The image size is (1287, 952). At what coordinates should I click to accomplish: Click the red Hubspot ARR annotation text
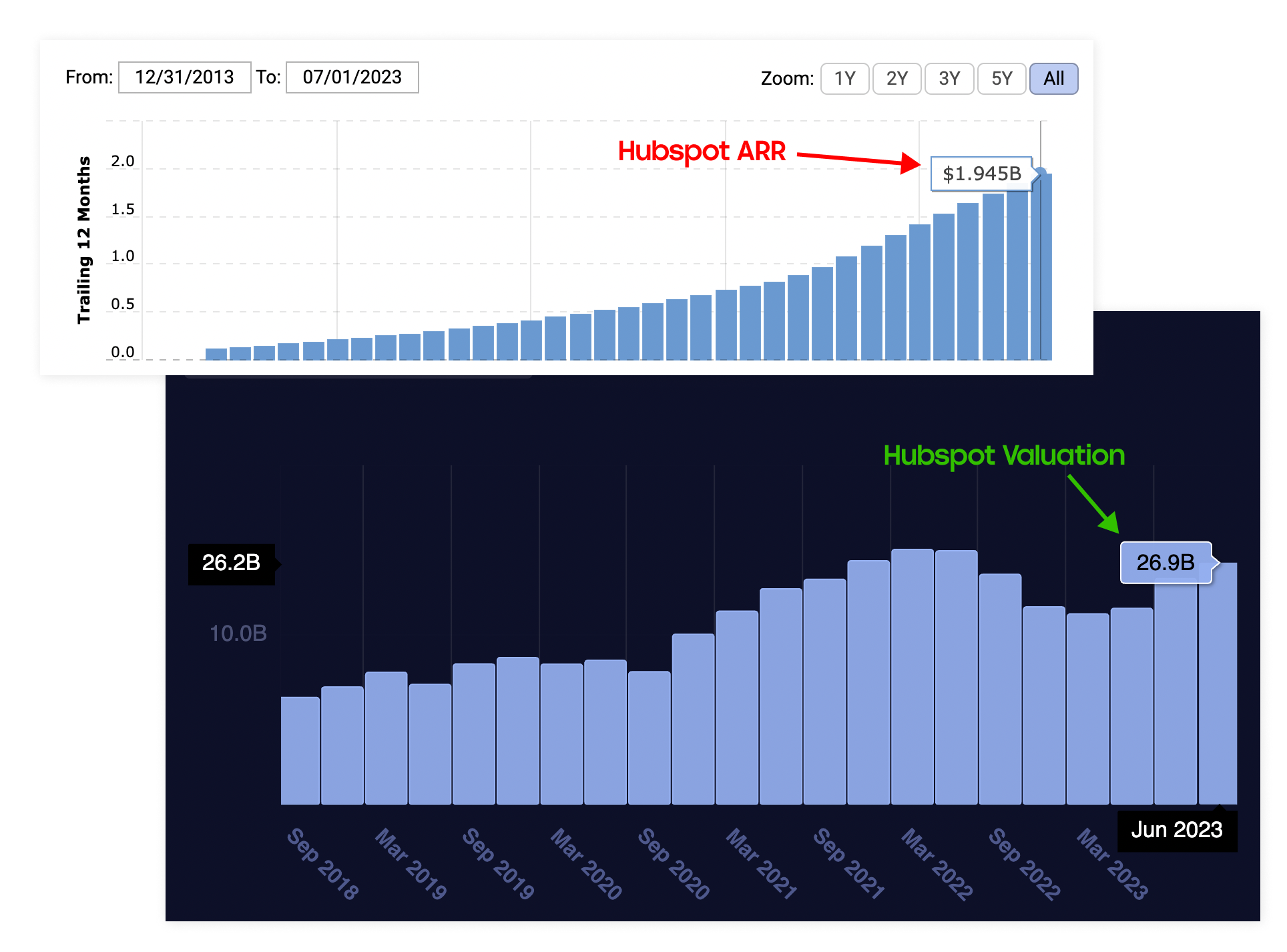click(702, 152)
